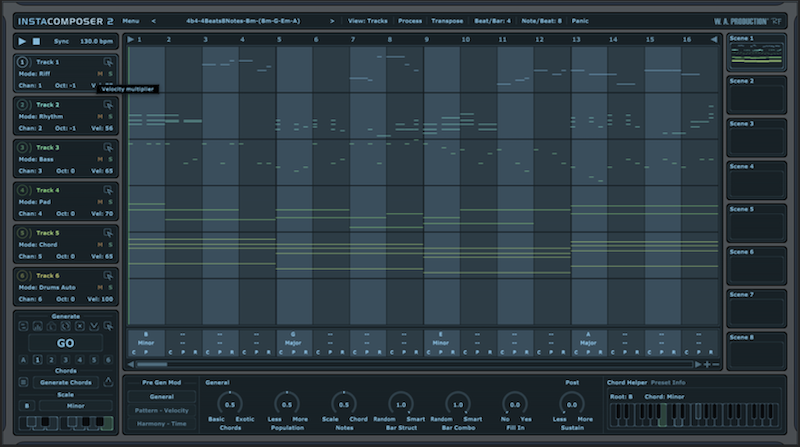Open the View: Tracks dropdown

[369, 20]
